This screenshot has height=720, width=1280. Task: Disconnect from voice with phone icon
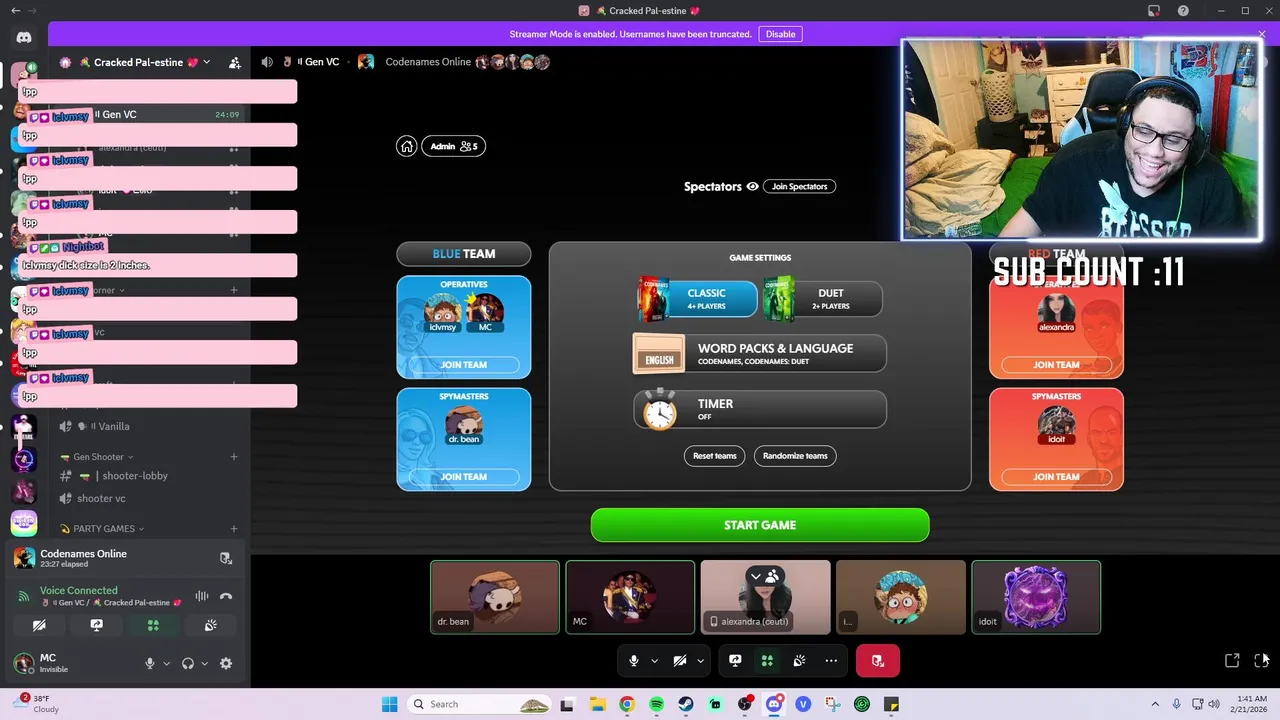226,596
